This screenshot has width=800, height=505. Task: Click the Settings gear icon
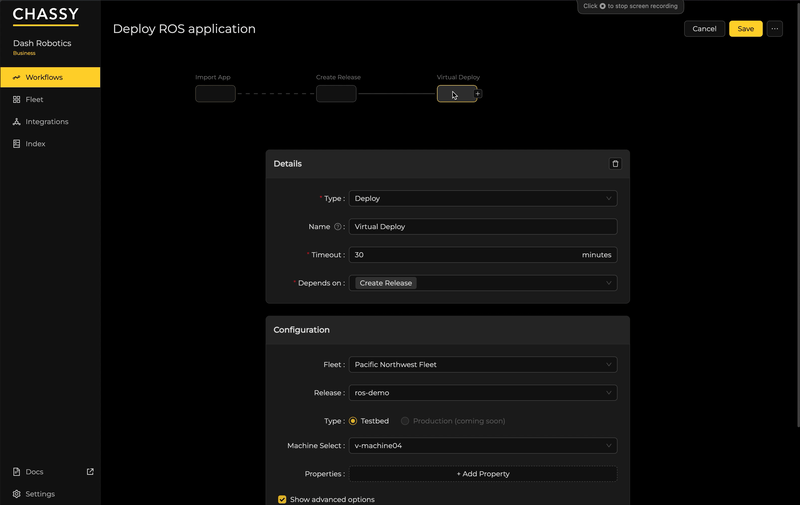(x=16, y=494)
